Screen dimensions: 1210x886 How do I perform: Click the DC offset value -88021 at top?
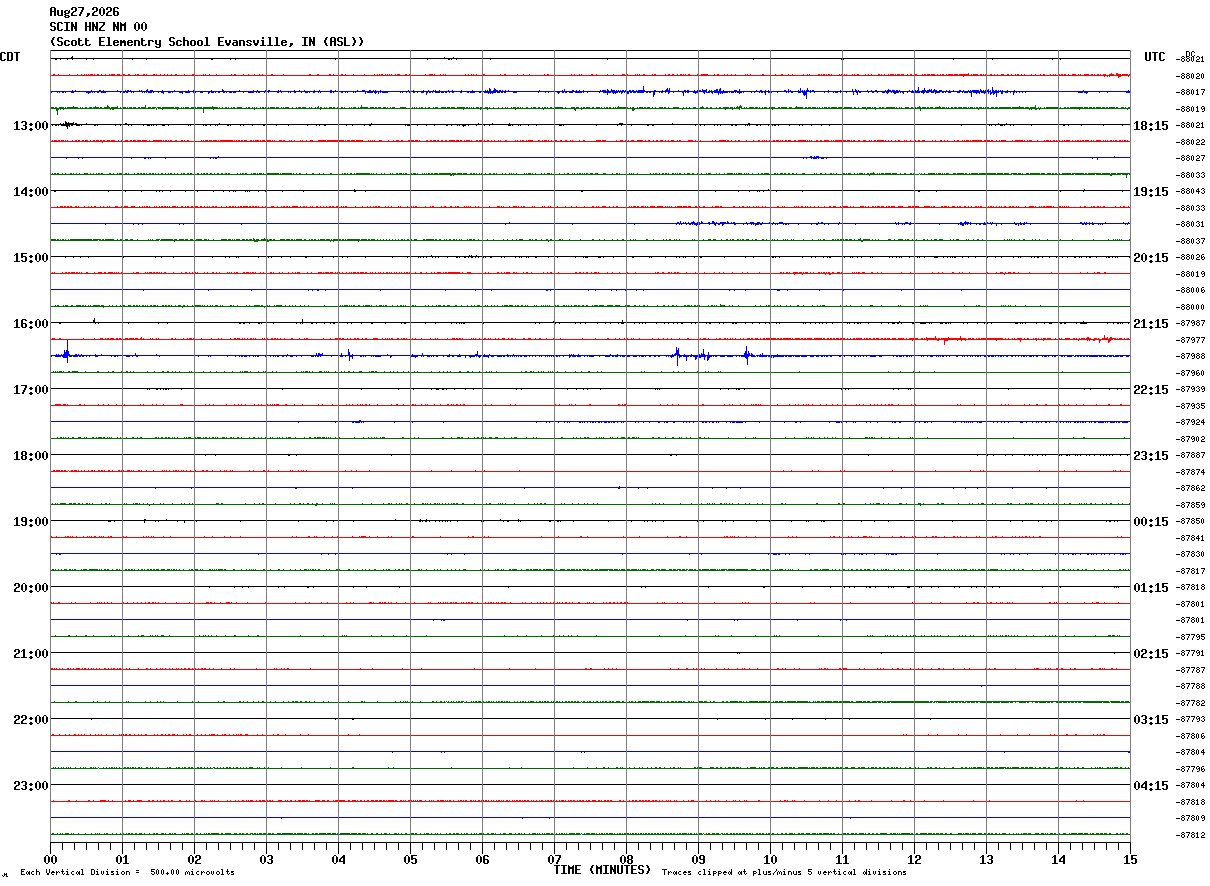point(1191,60)
